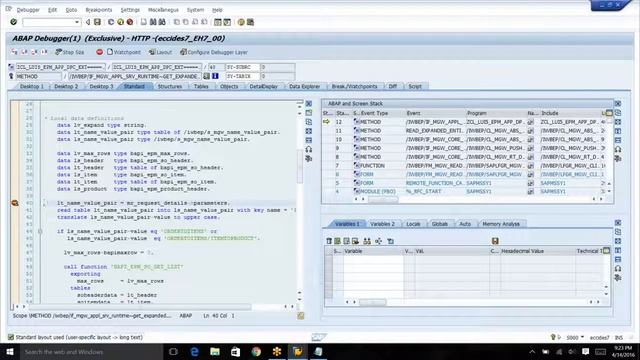Click the Find binoculars icon in system toolbar

coord(153,22)
